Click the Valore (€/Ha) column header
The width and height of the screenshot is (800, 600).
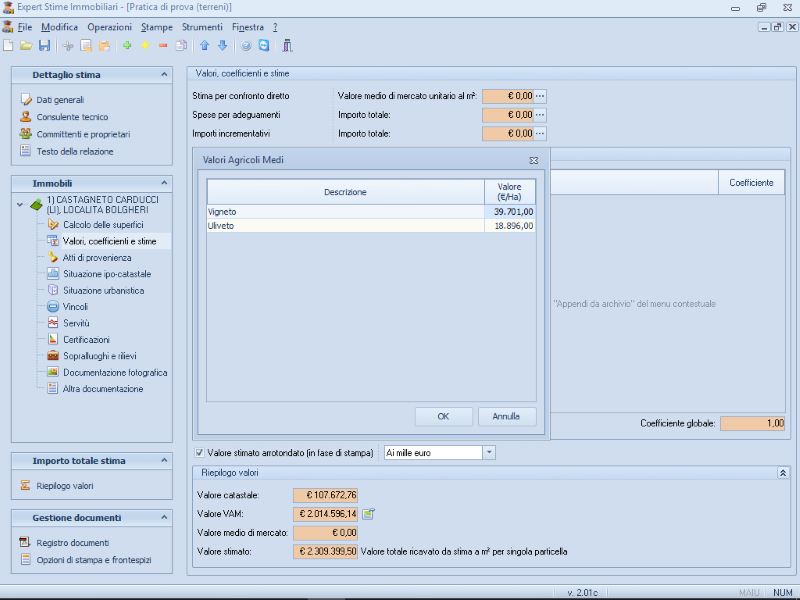pyautogui.click(x=510, y=192)
